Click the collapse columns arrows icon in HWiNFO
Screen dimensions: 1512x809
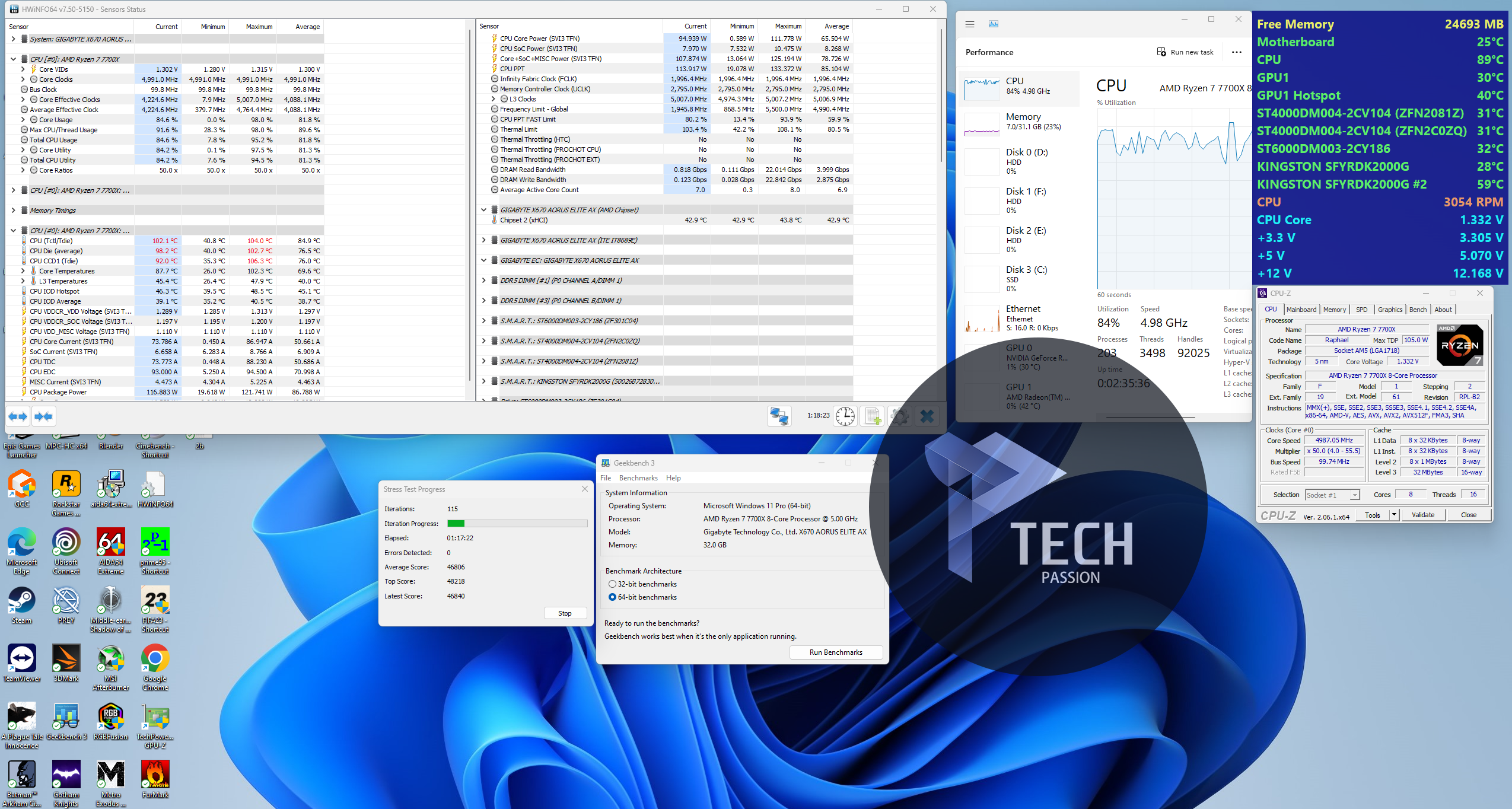click(43, 417)
